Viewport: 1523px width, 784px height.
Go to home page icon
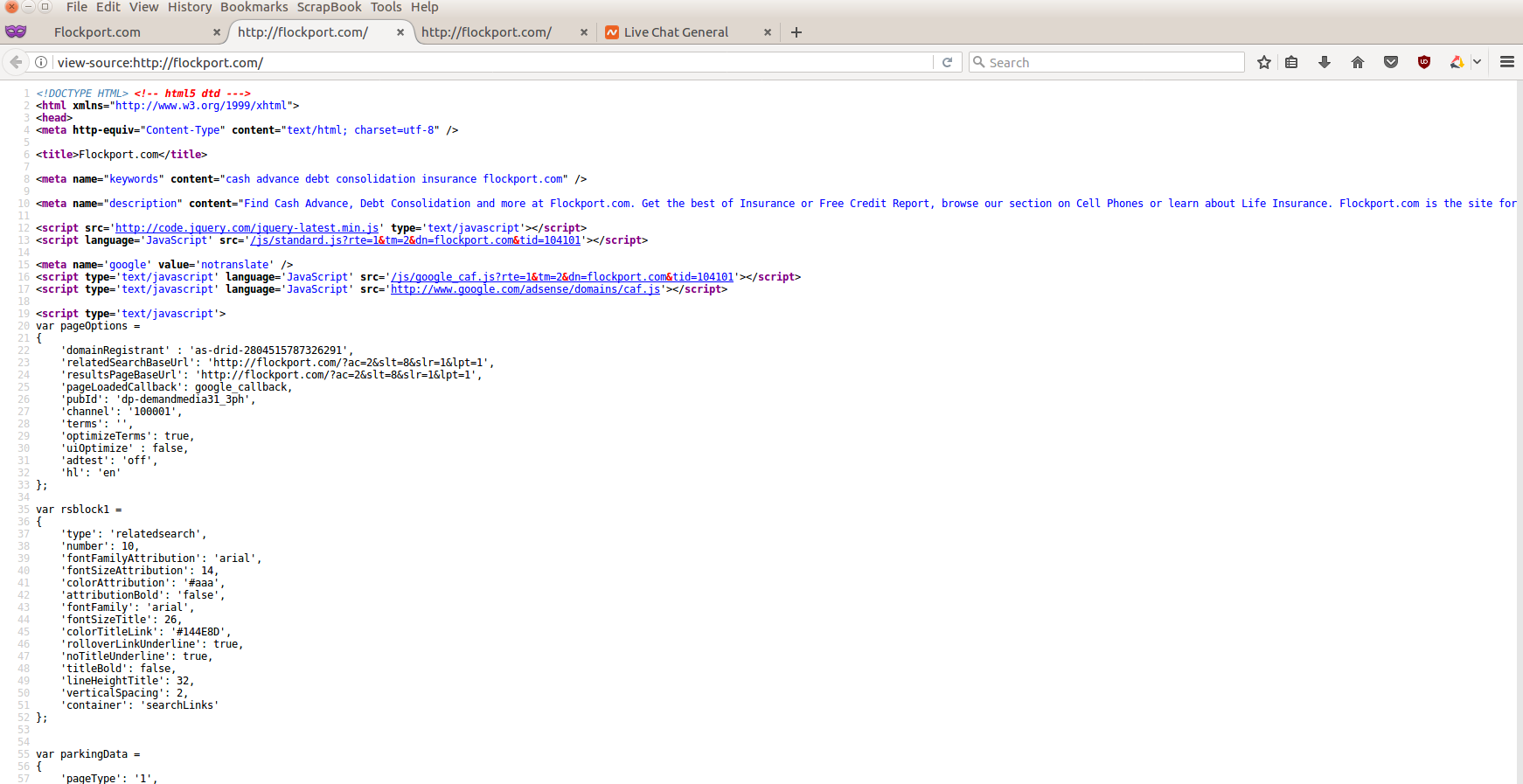tap(1358, 62)
